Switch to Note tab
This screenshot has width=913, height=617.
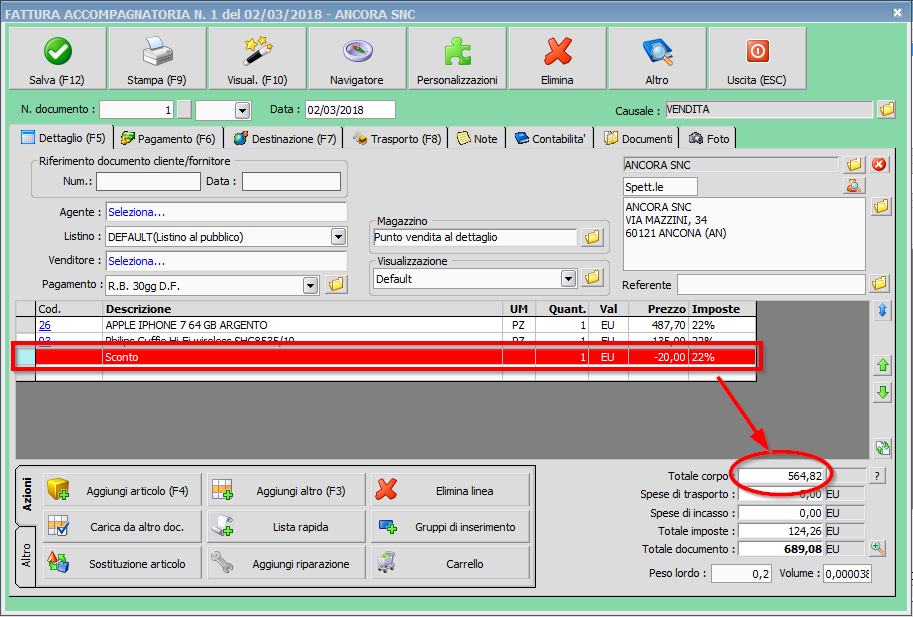[x=477, y=139]
